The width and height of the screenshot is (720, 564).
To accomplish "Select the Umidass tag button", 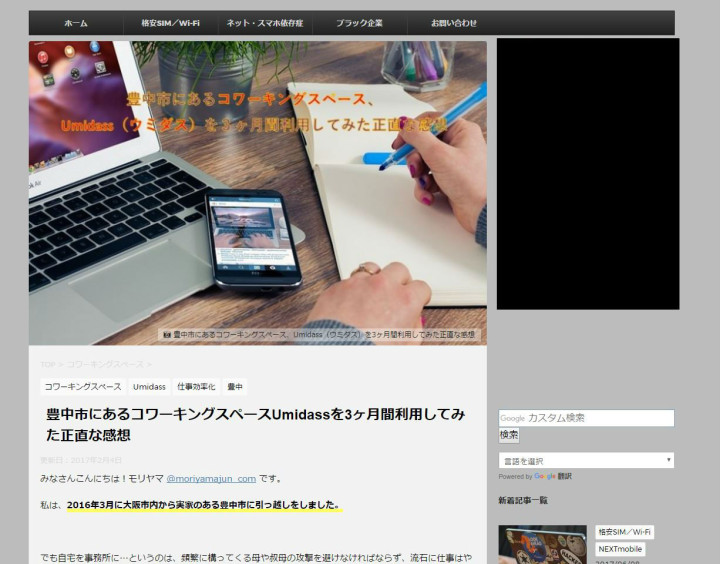I will 149,387.
